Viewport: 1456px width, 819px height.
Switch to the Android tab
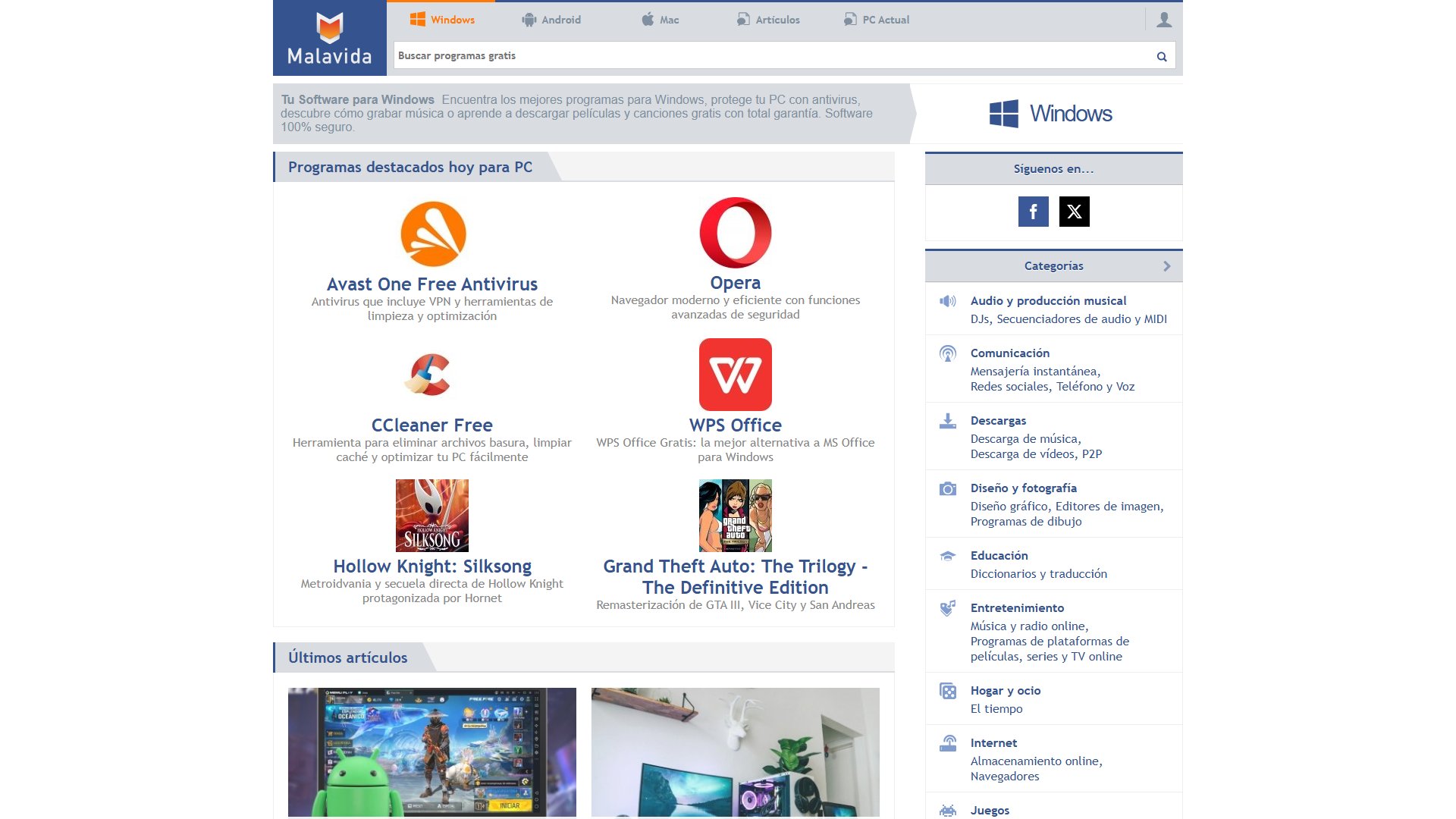(x=551, y=20)
